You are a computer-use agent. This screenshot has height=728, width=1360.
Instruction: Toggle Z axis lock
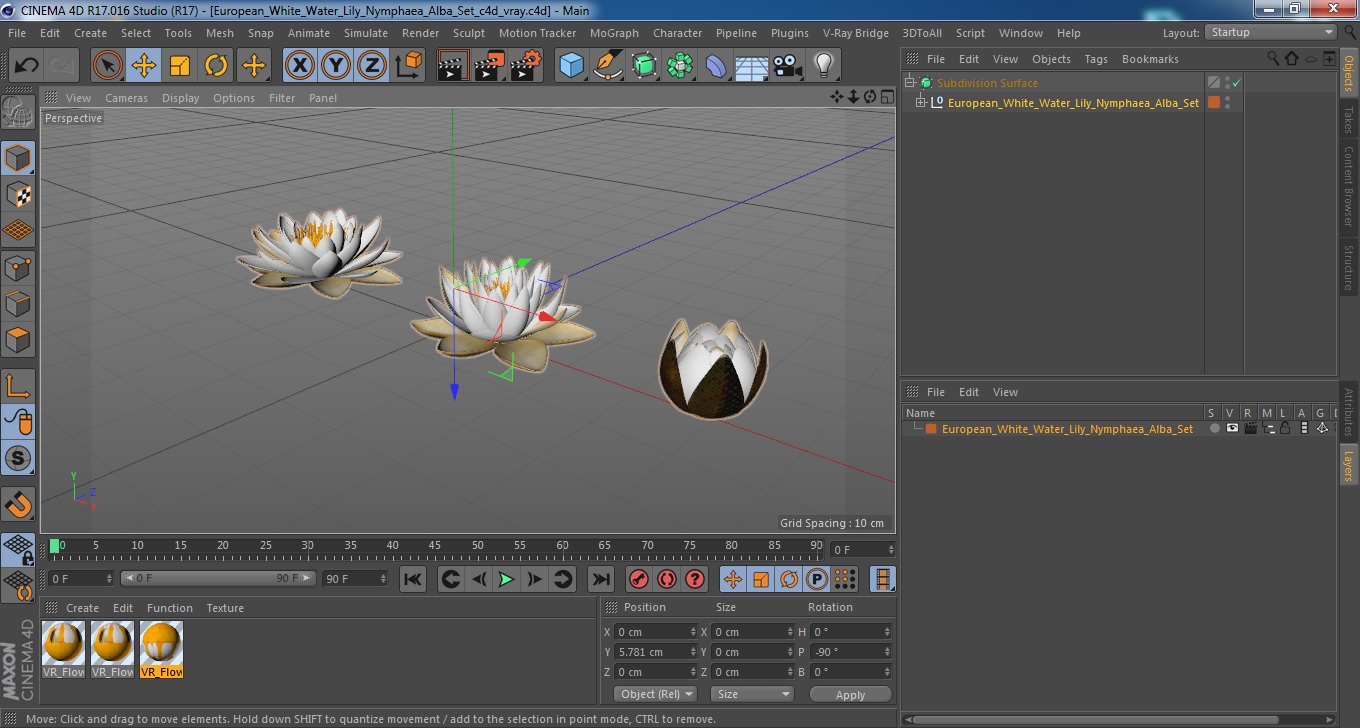click(372, 66)
